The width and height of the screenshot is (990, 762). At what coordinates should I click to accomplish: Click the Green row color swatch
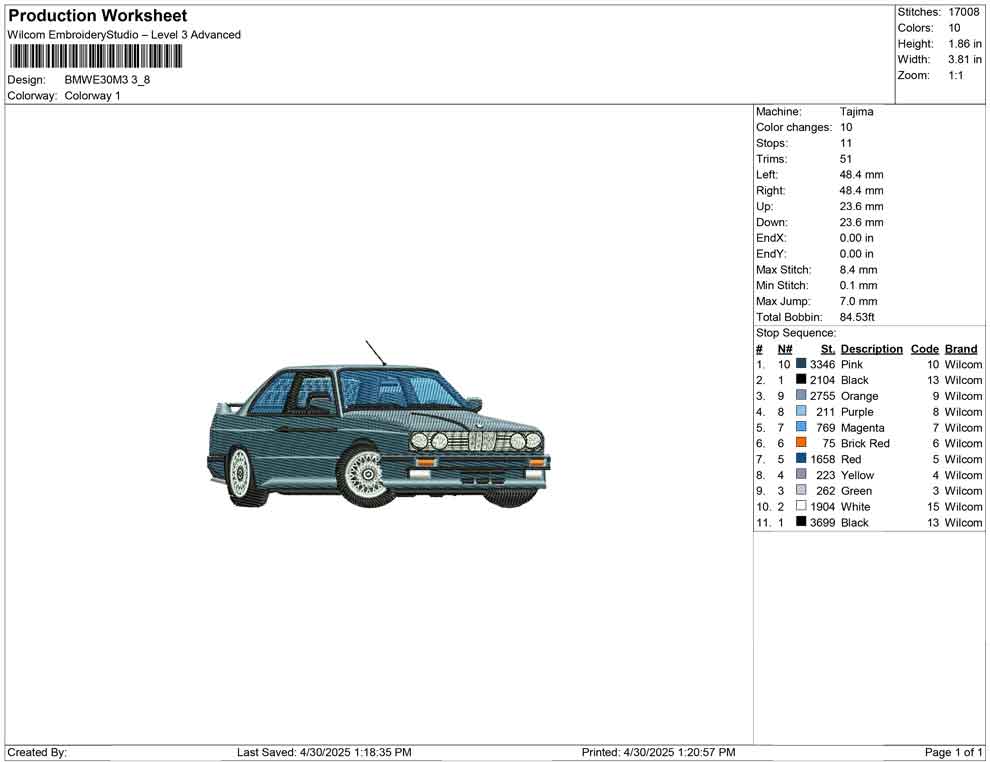tap(801, 491)
